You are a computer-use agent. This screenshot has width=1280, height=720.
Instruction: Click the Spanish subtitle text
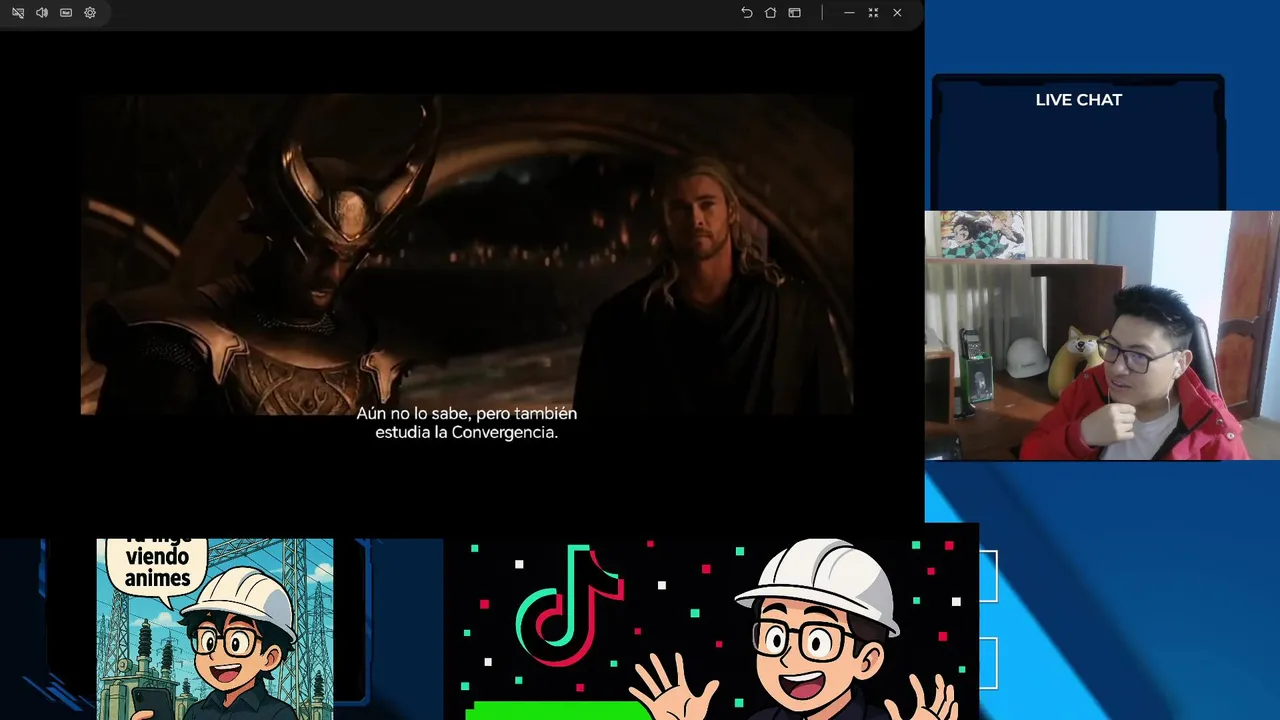(x=467, y=423)
